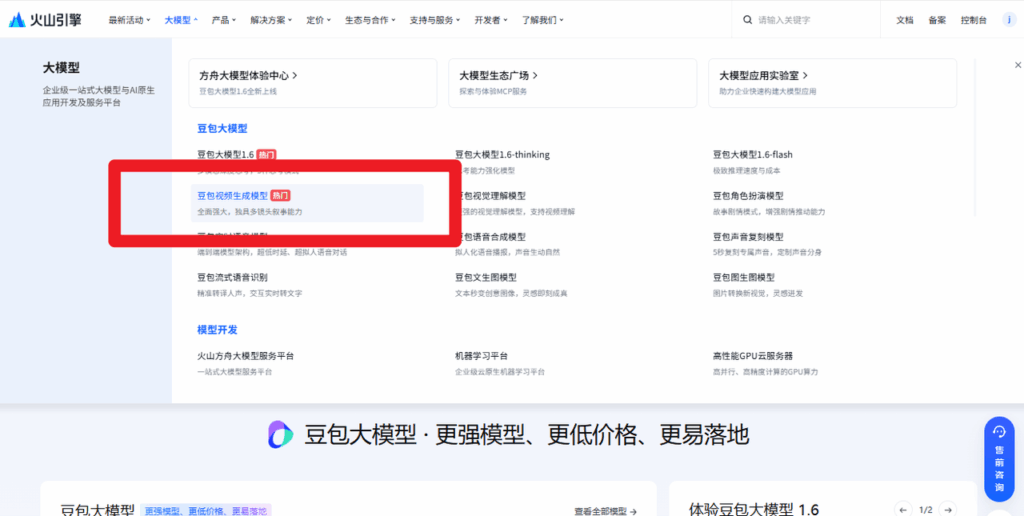Click the search magnifier icon

point(747,20)
